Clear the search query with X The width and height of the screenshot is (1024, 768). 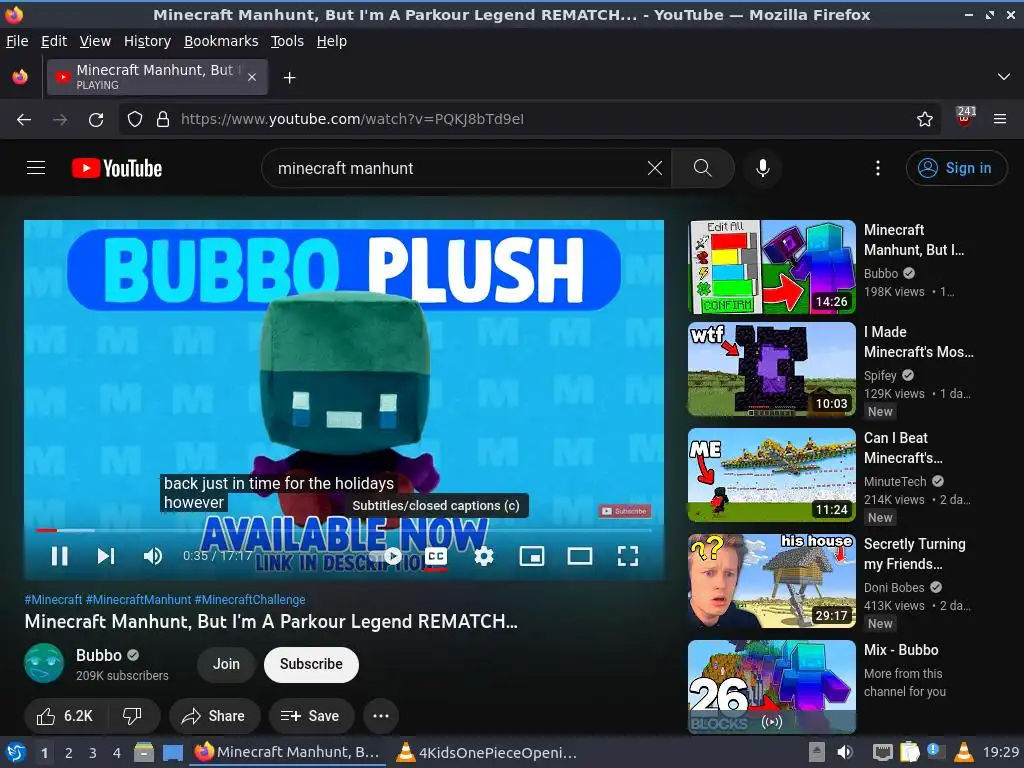coord(654,168)
